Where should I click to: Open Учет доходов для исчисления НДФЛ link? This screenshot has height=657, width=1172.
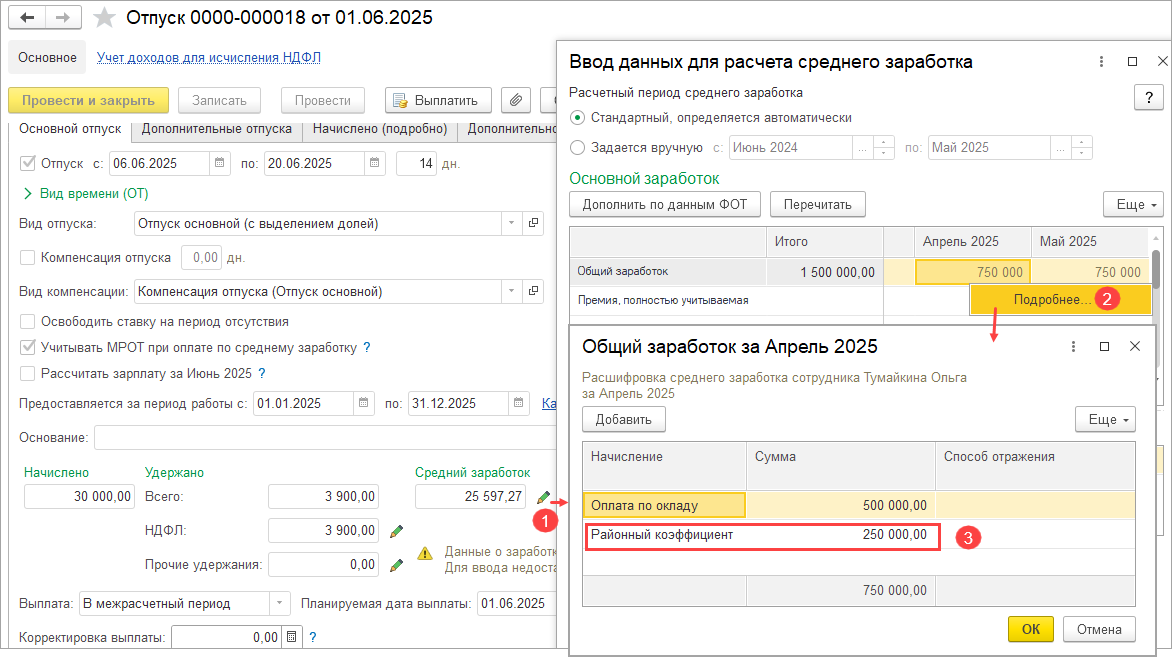click(x=209, y=58)
